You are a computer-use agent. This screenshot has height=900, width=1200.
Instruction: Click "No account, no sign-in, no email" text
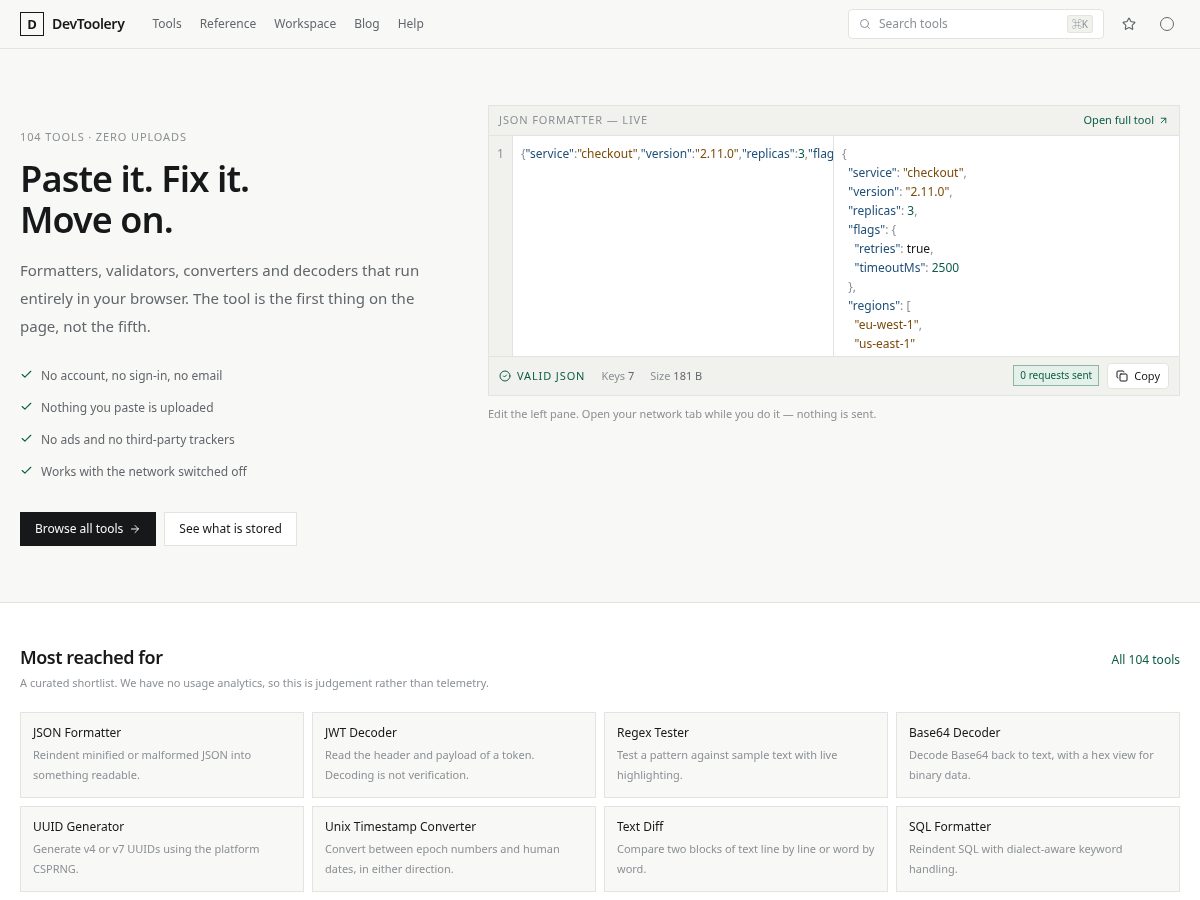click(132, 376)
